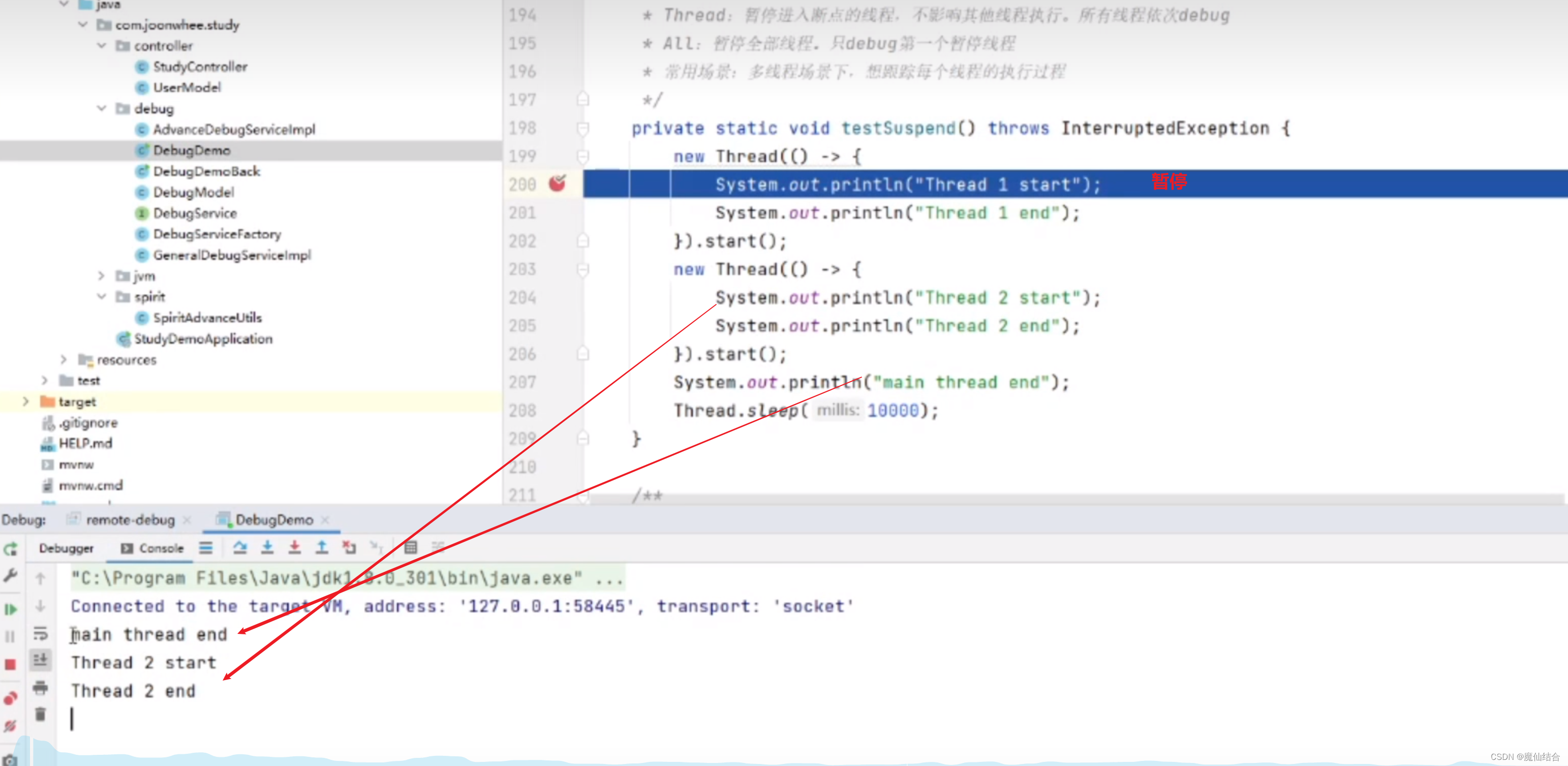
Task: Click the console scroll down arrow
Action: coord(40,606)
